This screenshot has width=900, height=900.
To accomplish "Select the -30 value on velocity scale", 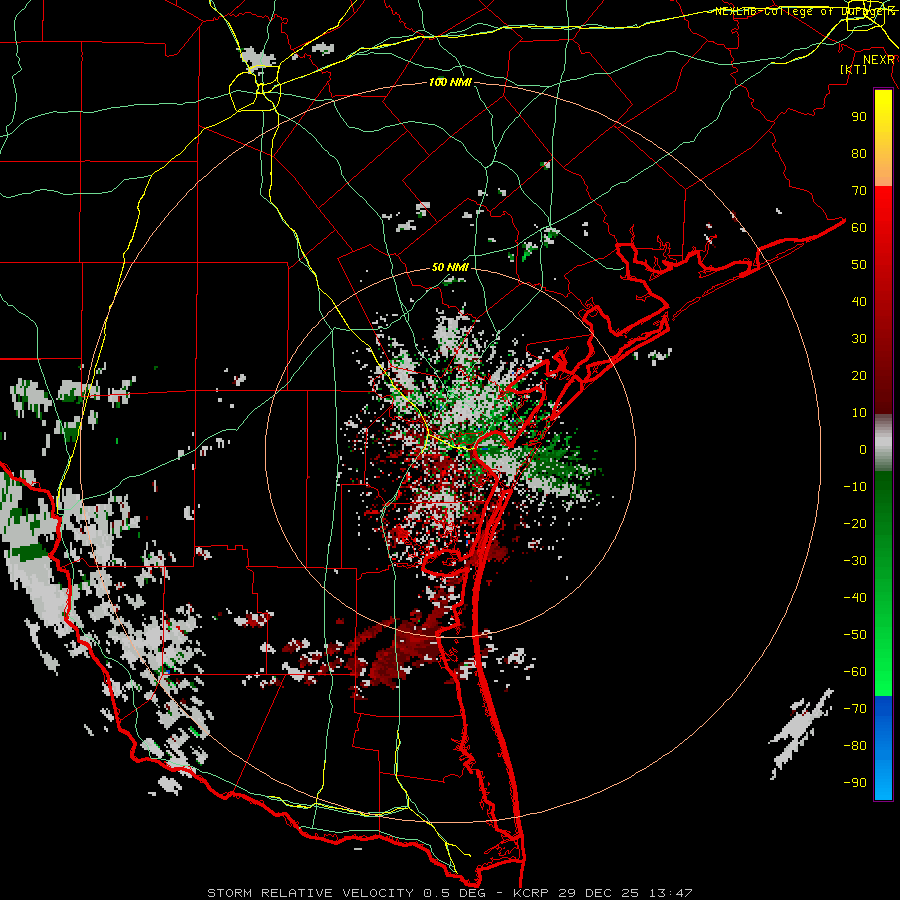I will point(855,561).
